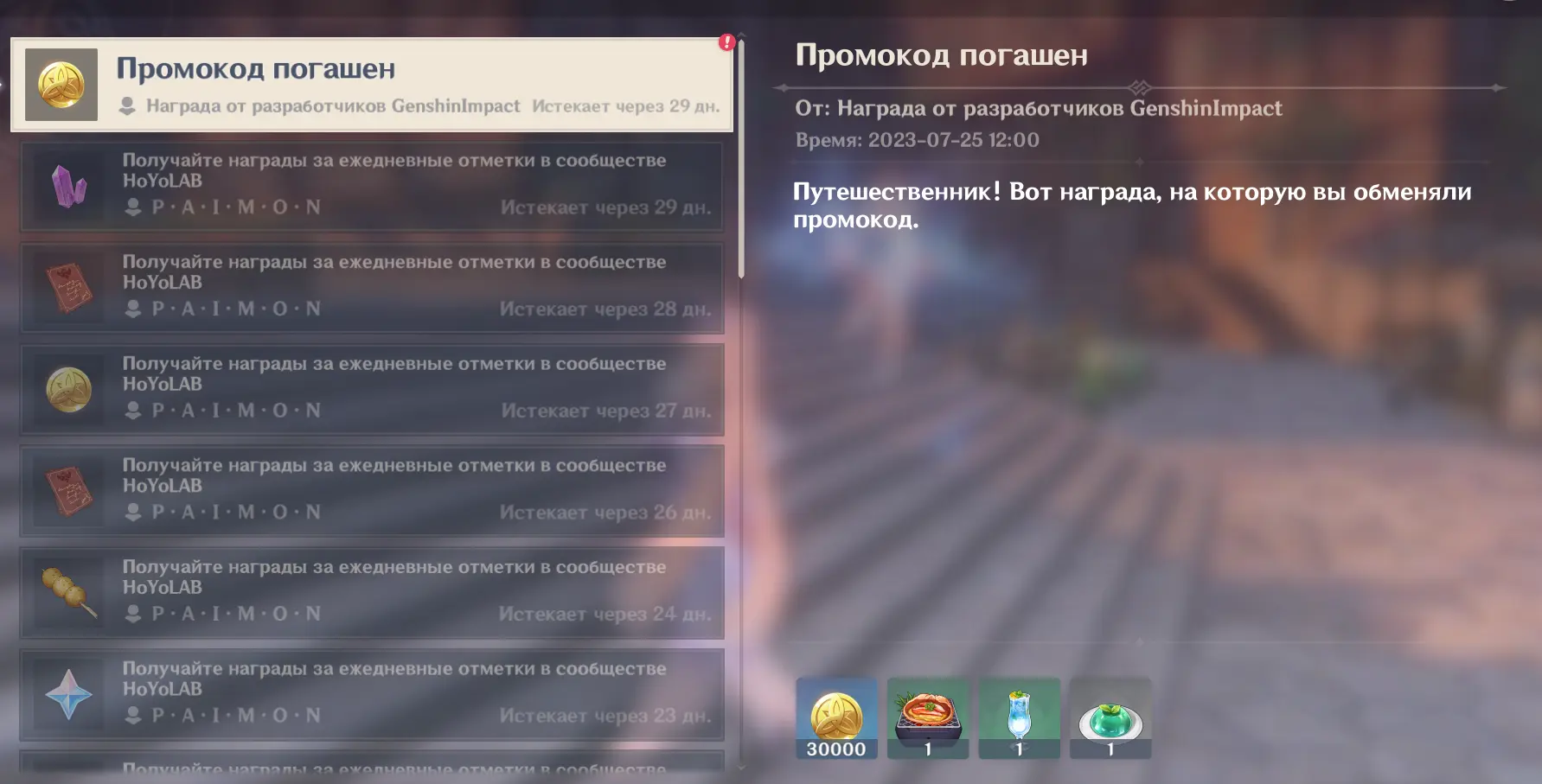Click 'Истекает через 29 дн.' in the selected mail
Viewport: 1542px width, 784px height.
pyautogui.click(x=625, y=106)
